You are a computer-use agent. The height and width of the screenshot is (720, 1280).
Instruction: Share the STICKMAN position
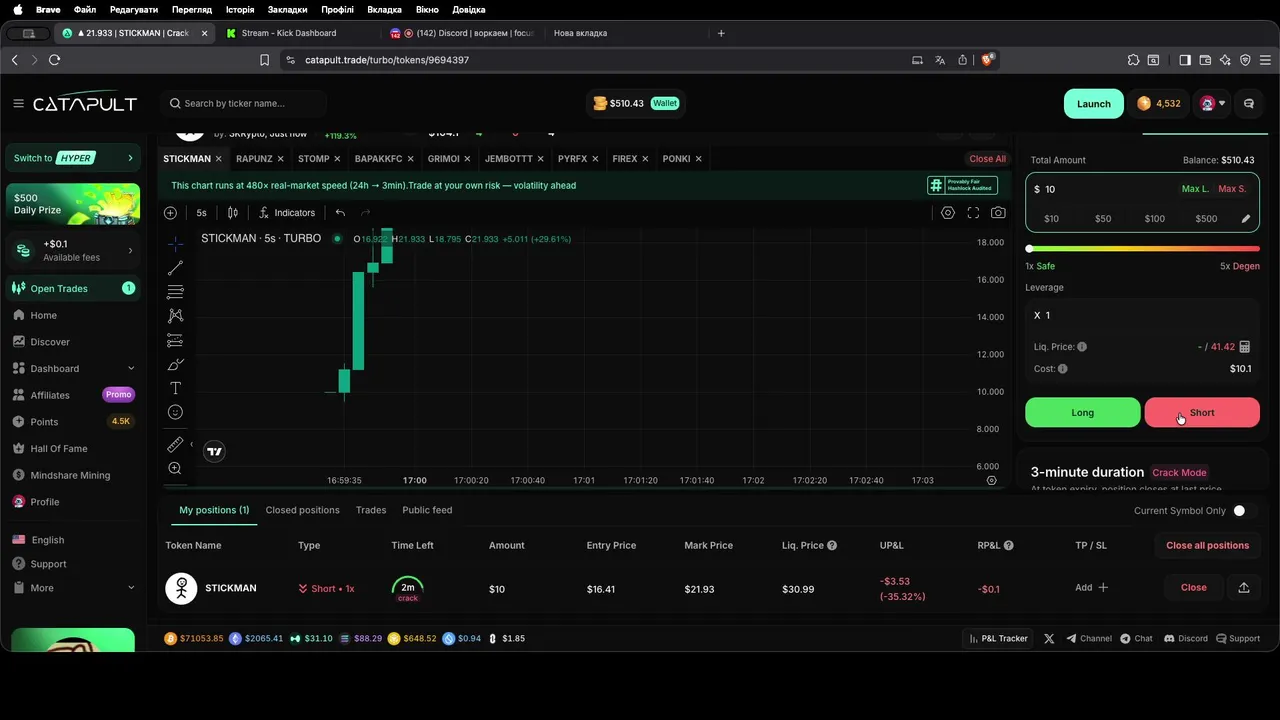click(x=1244, y=588)
